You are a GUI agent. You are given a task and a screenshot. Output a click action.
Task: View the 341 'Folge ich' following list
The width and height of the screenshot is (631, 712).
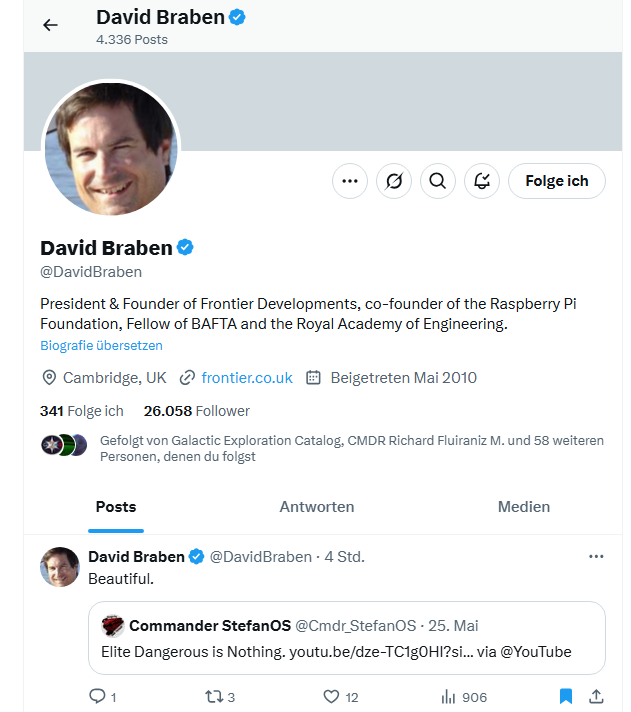(82, 411)
